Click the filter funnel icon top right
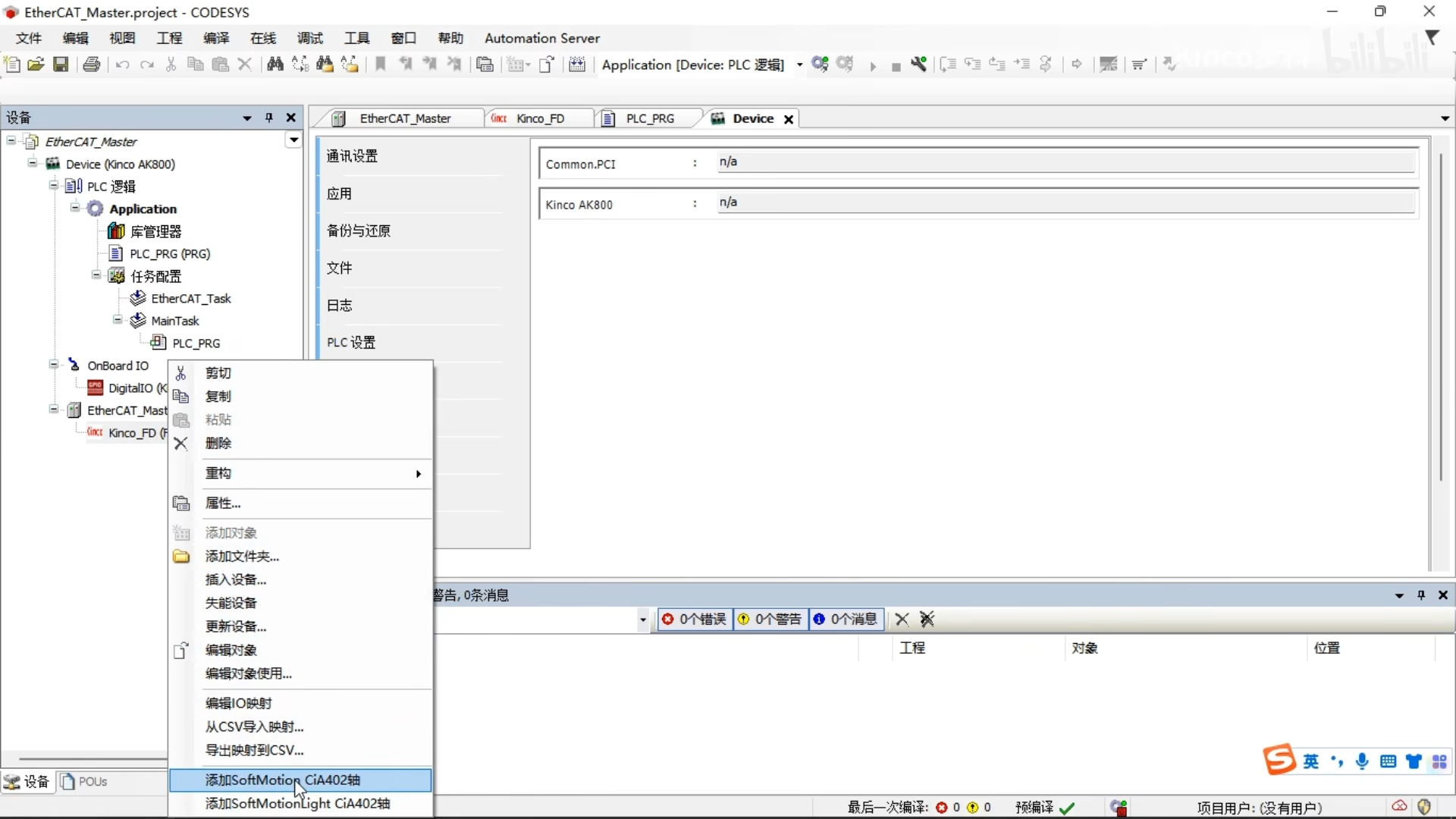The width and height of the screenshot is (1456, 819). [1432, 37]
